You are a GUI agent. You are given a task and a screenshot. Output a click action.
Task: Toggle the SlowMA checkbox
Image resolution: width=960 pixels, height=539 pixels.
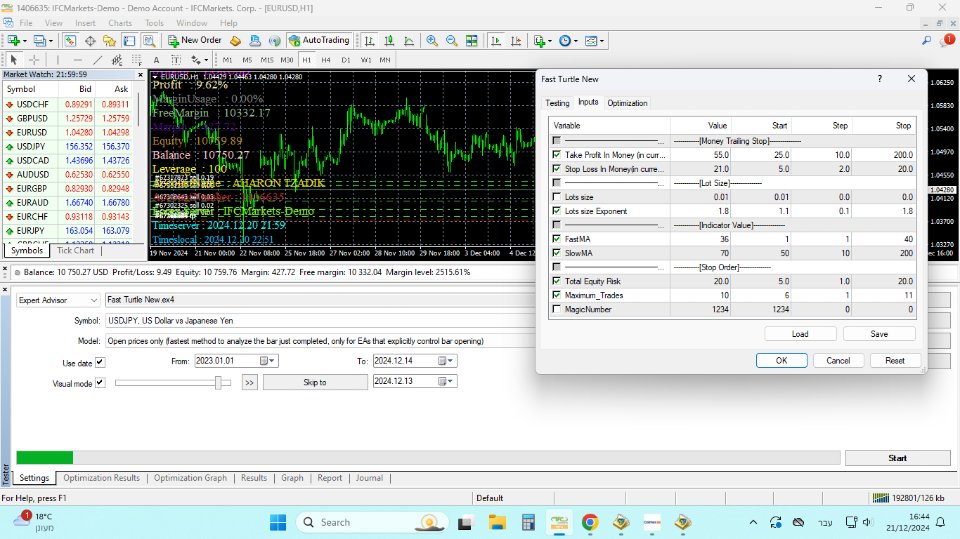point(557,252)
